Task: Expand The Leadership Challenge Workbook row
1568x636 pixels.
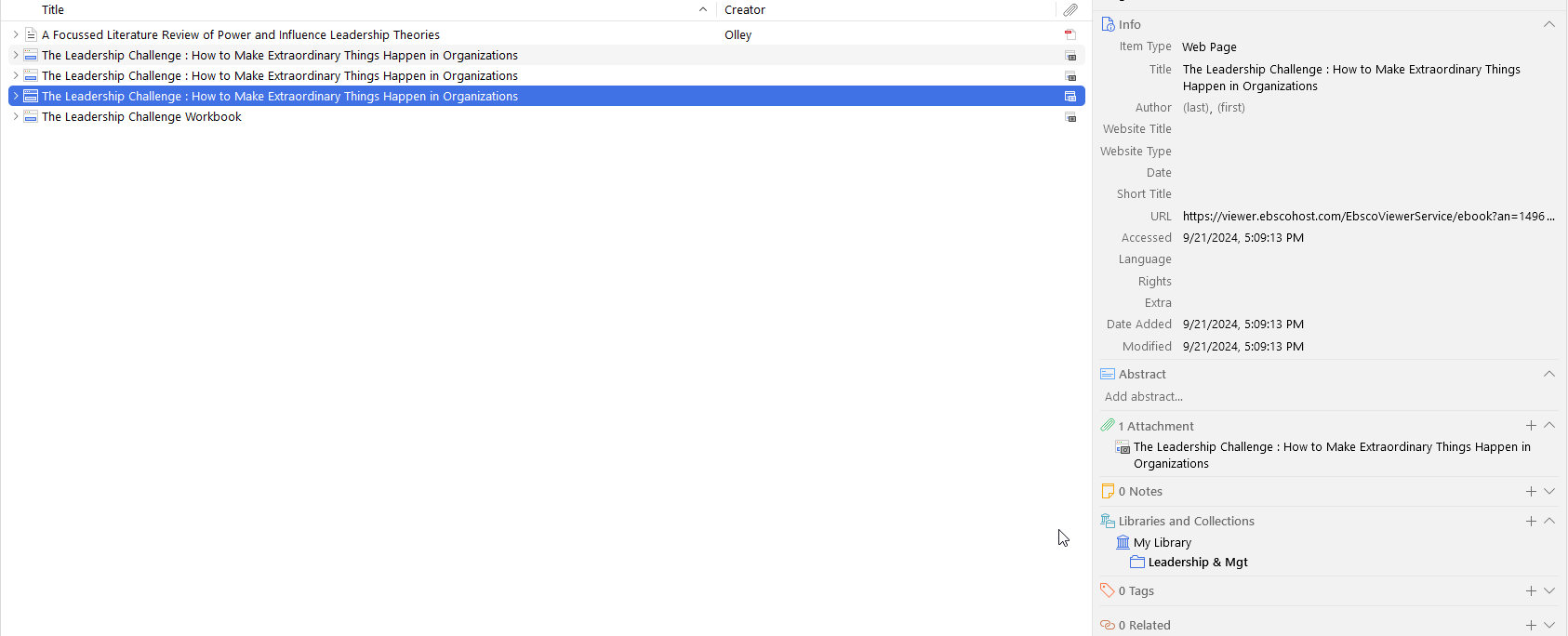Action: click(x=16, y=116)
